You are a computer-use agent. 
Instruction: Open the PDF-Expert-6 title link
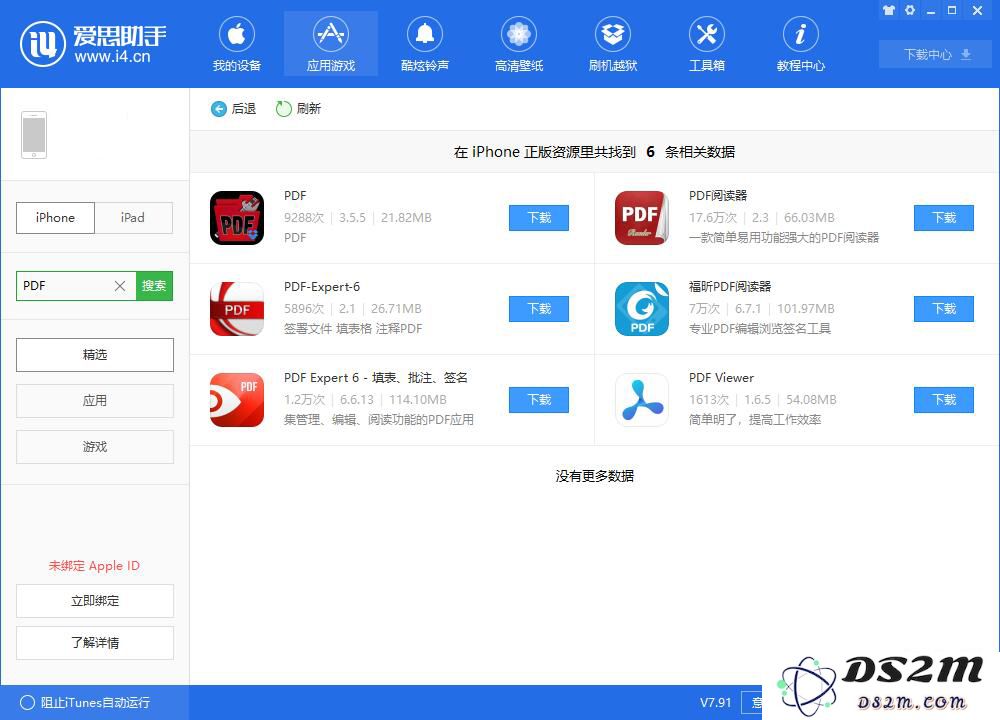coord(322,287)
